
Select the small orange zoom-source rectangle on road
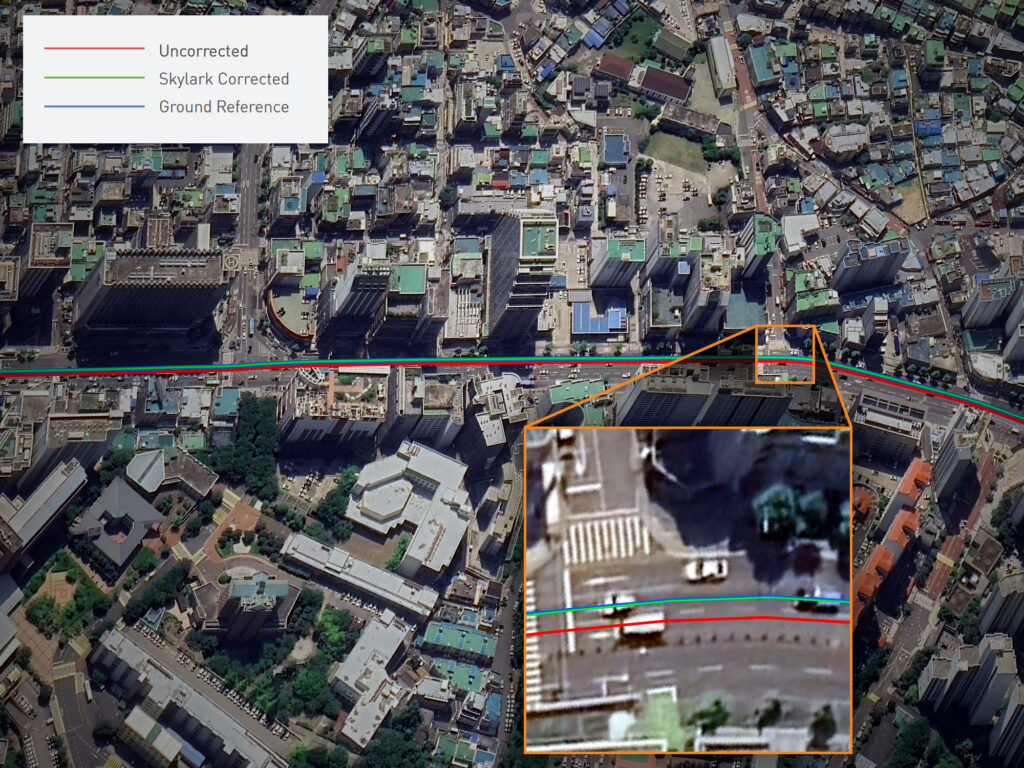pyautogui.click(x=785, y=355)
